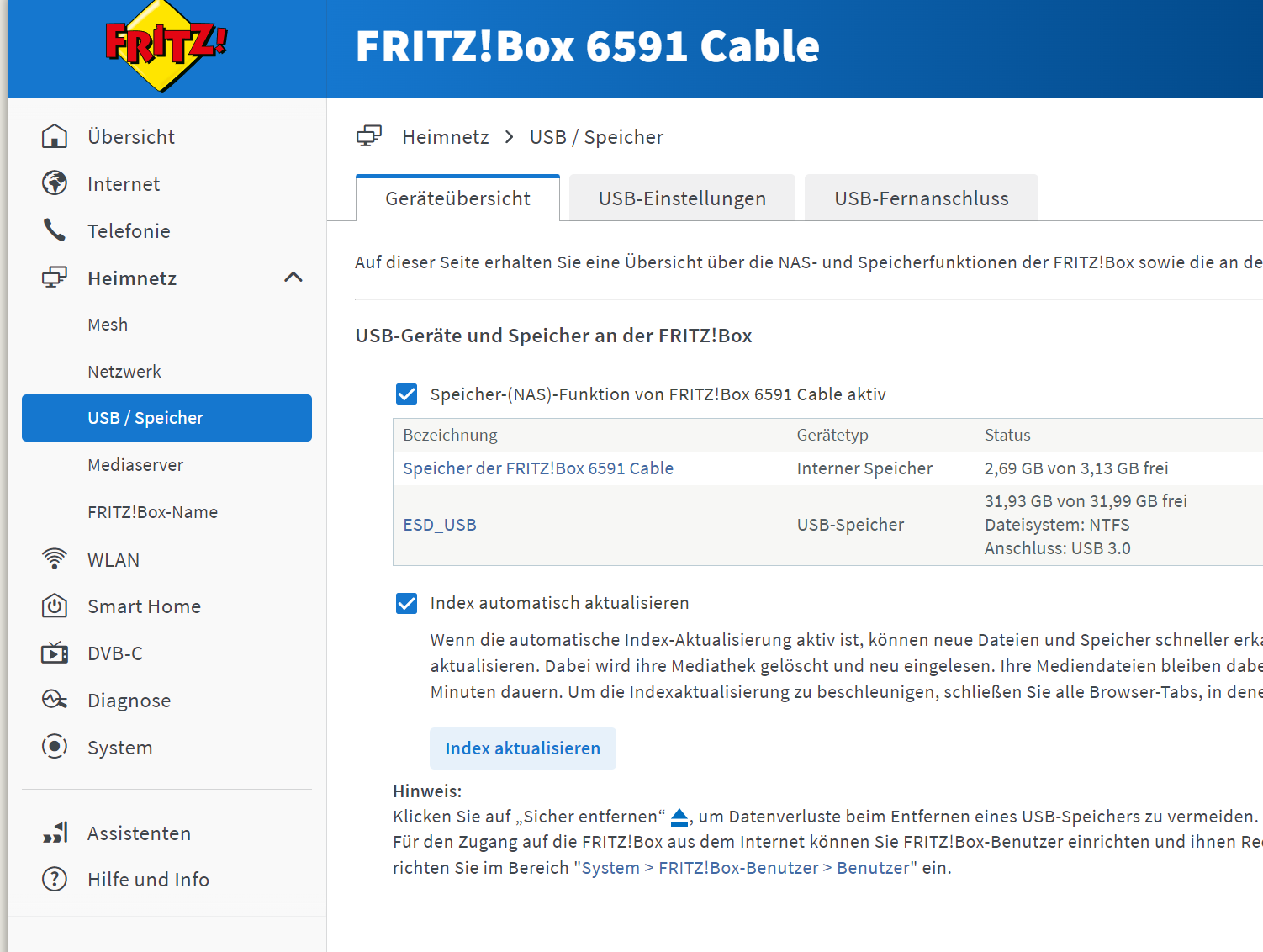Click the Hilfe und Info question mark icon
This screenshot has width=1263, height=952.
pyautogui.click(x=55, y=880)
